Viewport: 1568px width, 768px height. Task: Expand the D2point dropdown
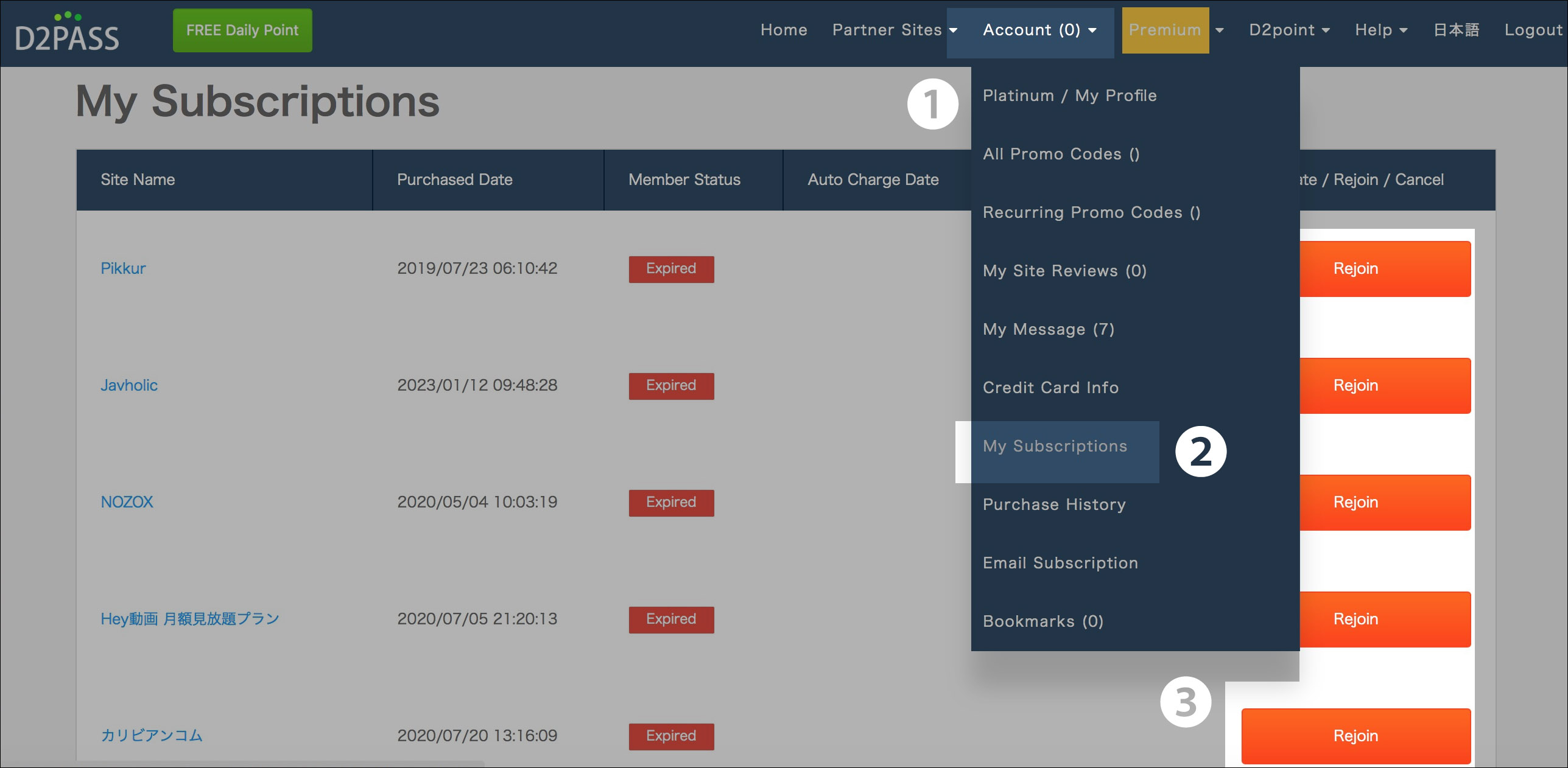pos(1289,30)
